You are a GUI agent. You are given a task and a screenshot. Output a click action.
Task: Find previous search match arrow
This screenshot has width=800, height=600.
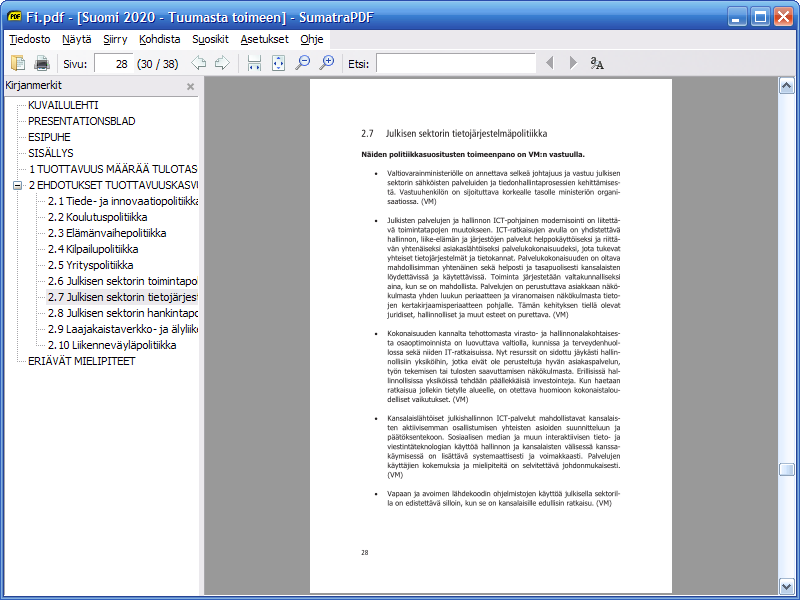click(x=549, y=63)
